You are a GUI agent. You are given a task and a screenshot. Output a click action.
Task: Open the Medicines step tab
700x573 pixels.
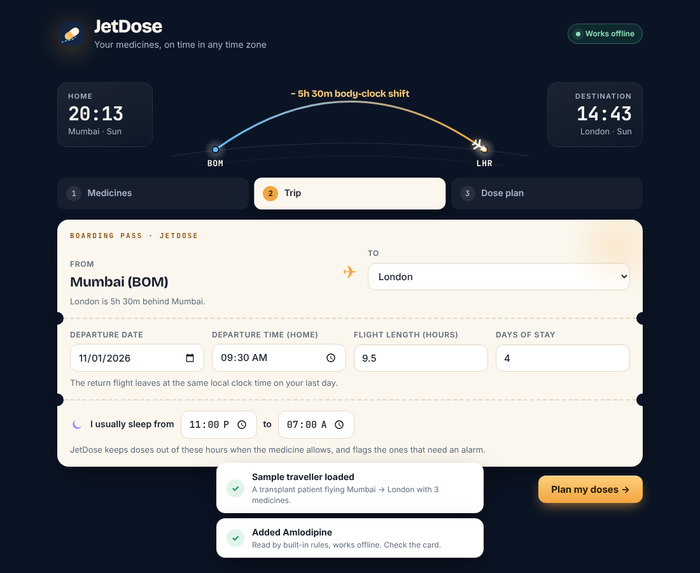153,193
